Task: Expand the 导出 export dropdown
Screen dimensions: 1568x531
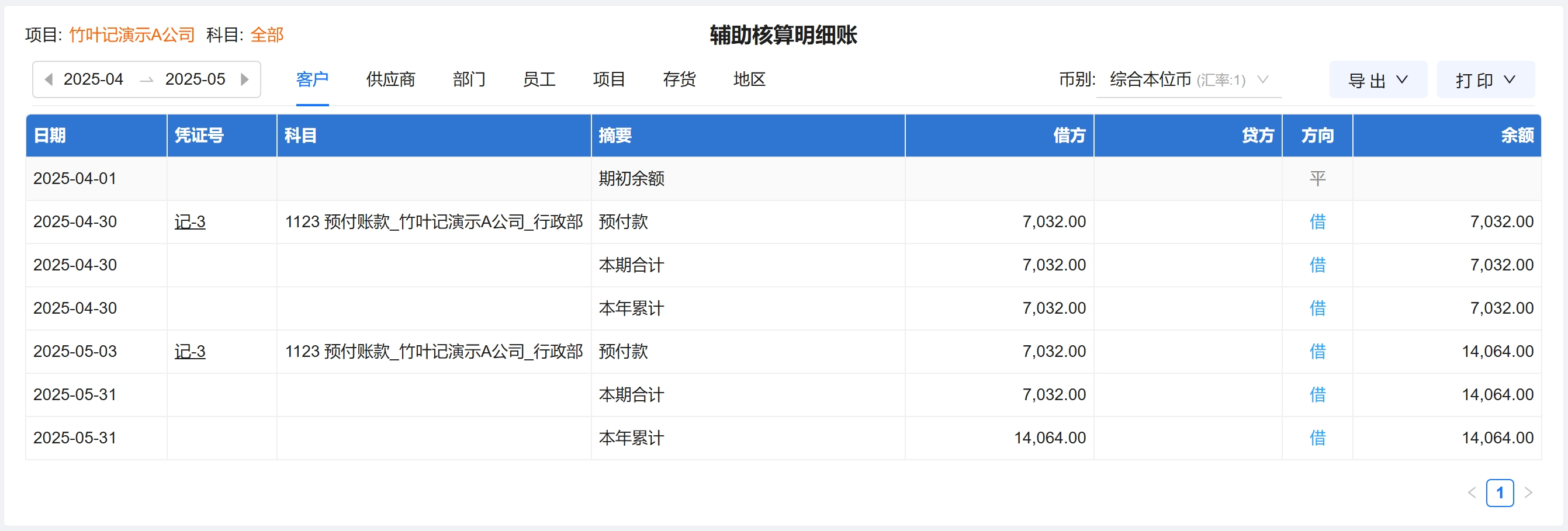Action: coord(1377,79)
